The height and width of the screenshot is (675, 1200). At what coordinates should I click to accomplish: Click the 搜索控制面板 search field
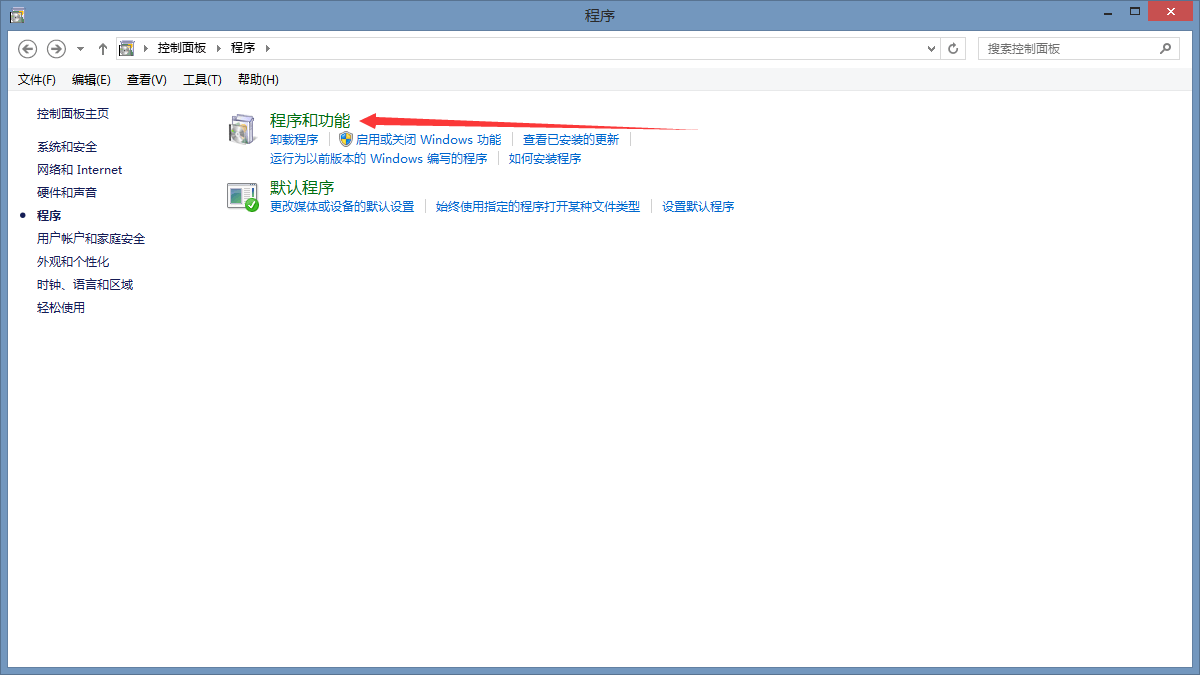tap(1068, 48)
